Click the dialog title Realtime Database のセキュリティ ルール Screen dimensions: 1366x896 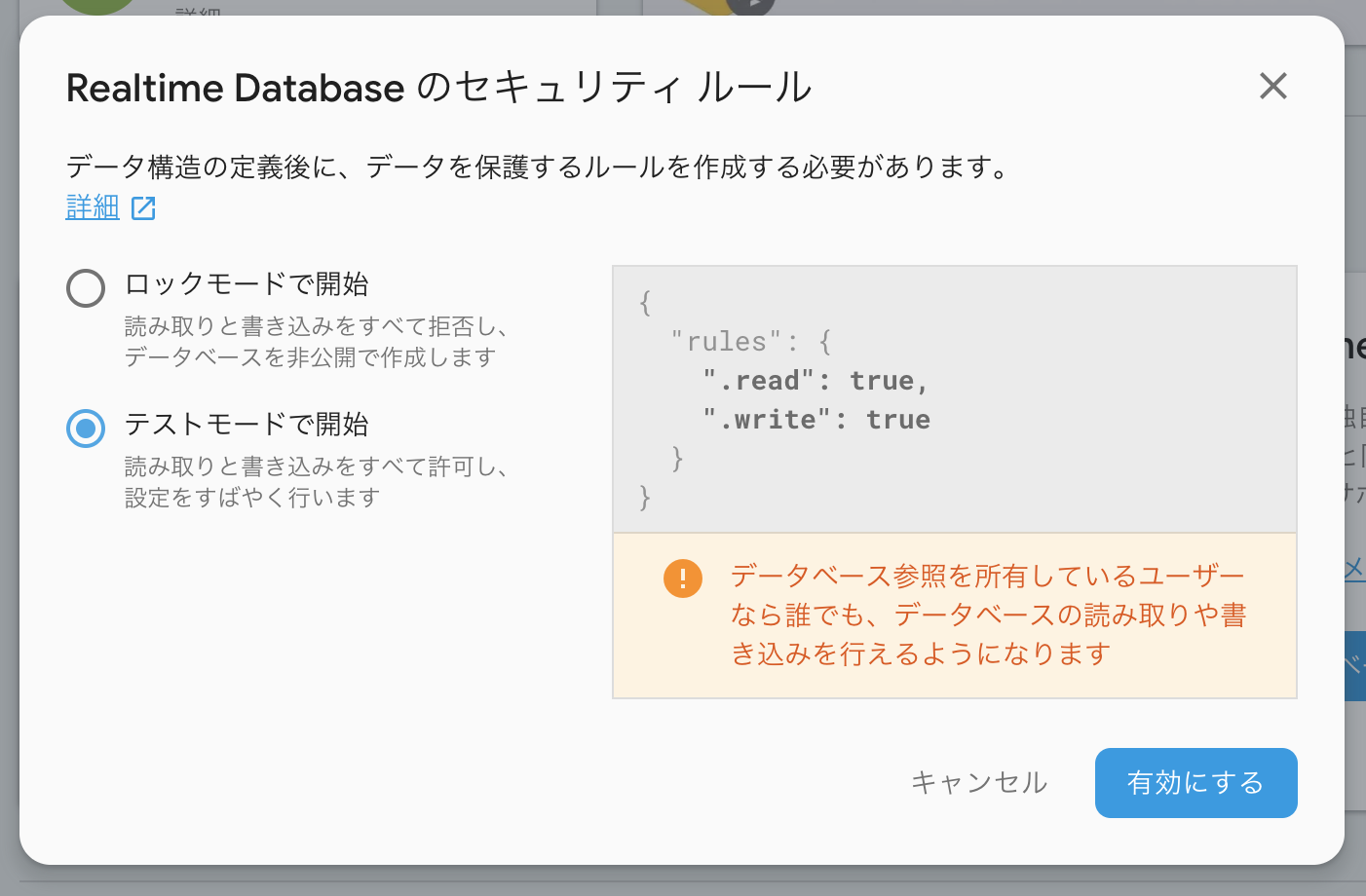(438, 88)
